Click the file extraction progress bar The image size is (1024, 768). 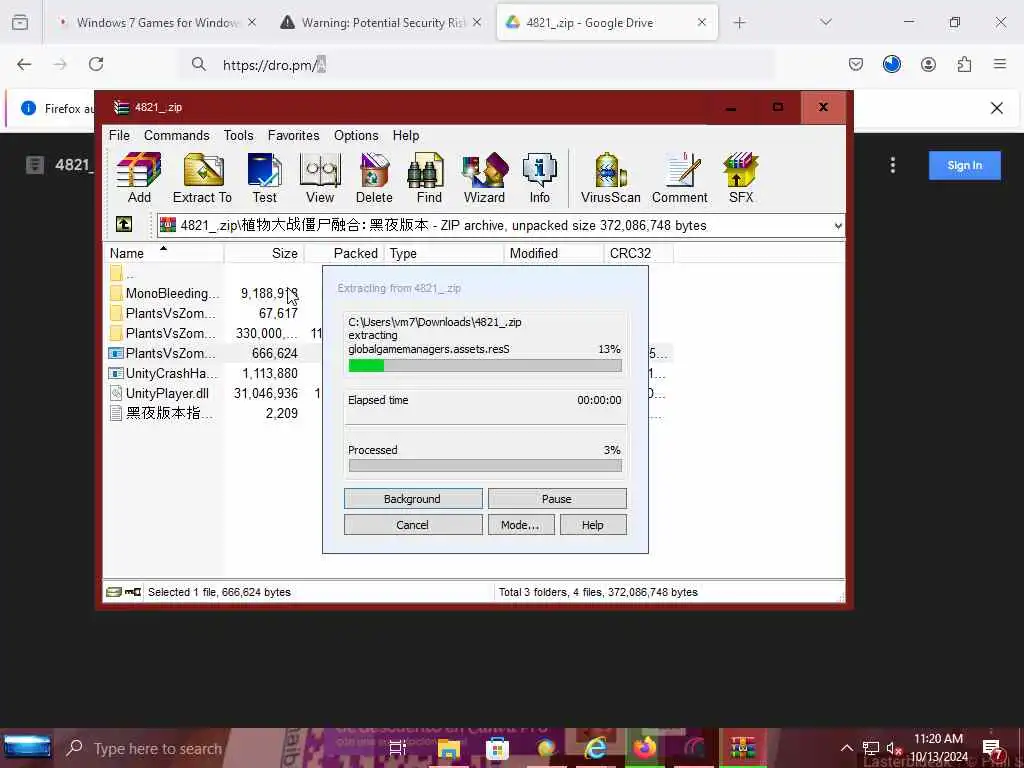click(x=485, y=366)
